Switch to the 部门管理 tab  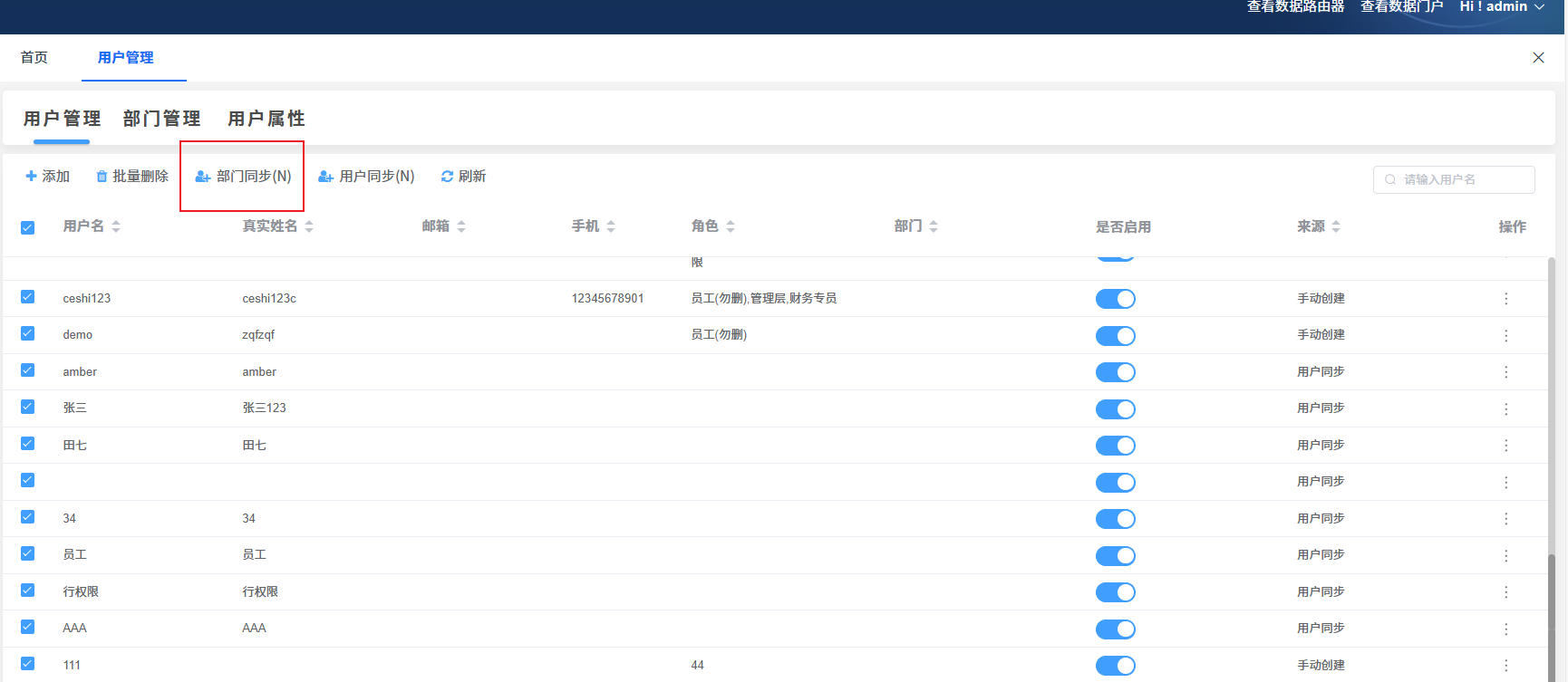click(161, 119)
